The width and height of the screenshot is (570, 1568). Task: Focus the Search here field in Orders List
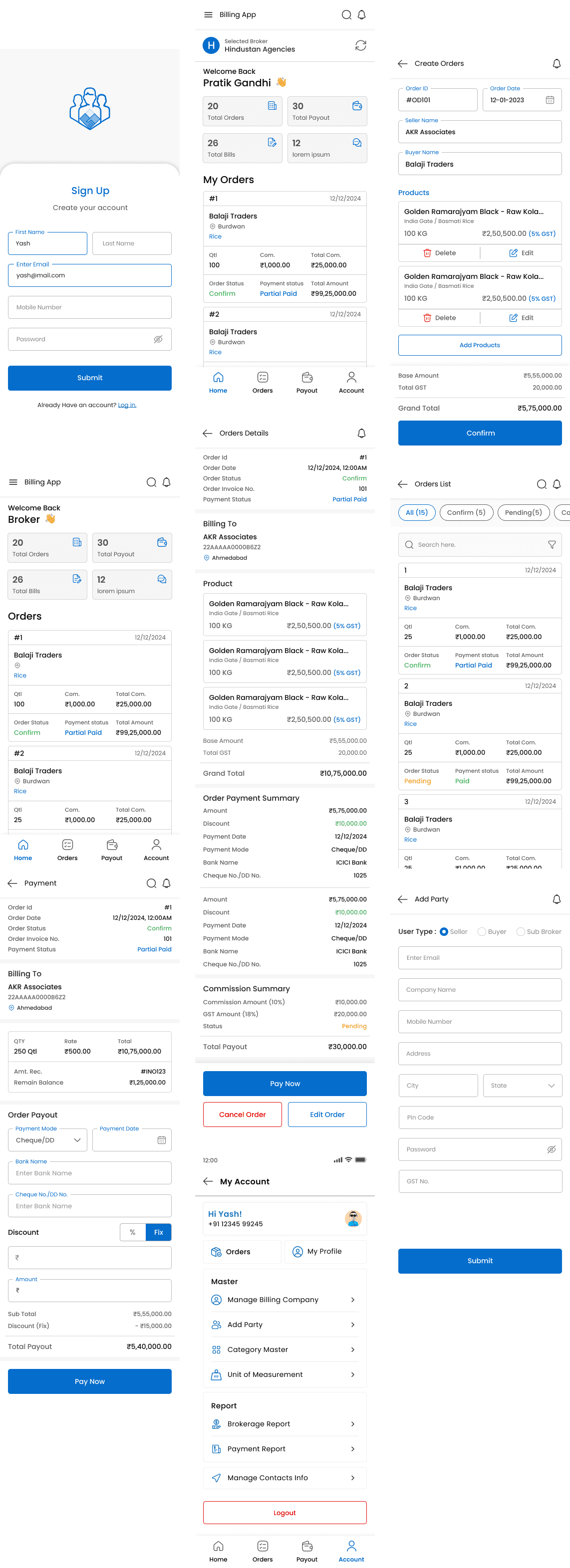[x=480, y=545]
